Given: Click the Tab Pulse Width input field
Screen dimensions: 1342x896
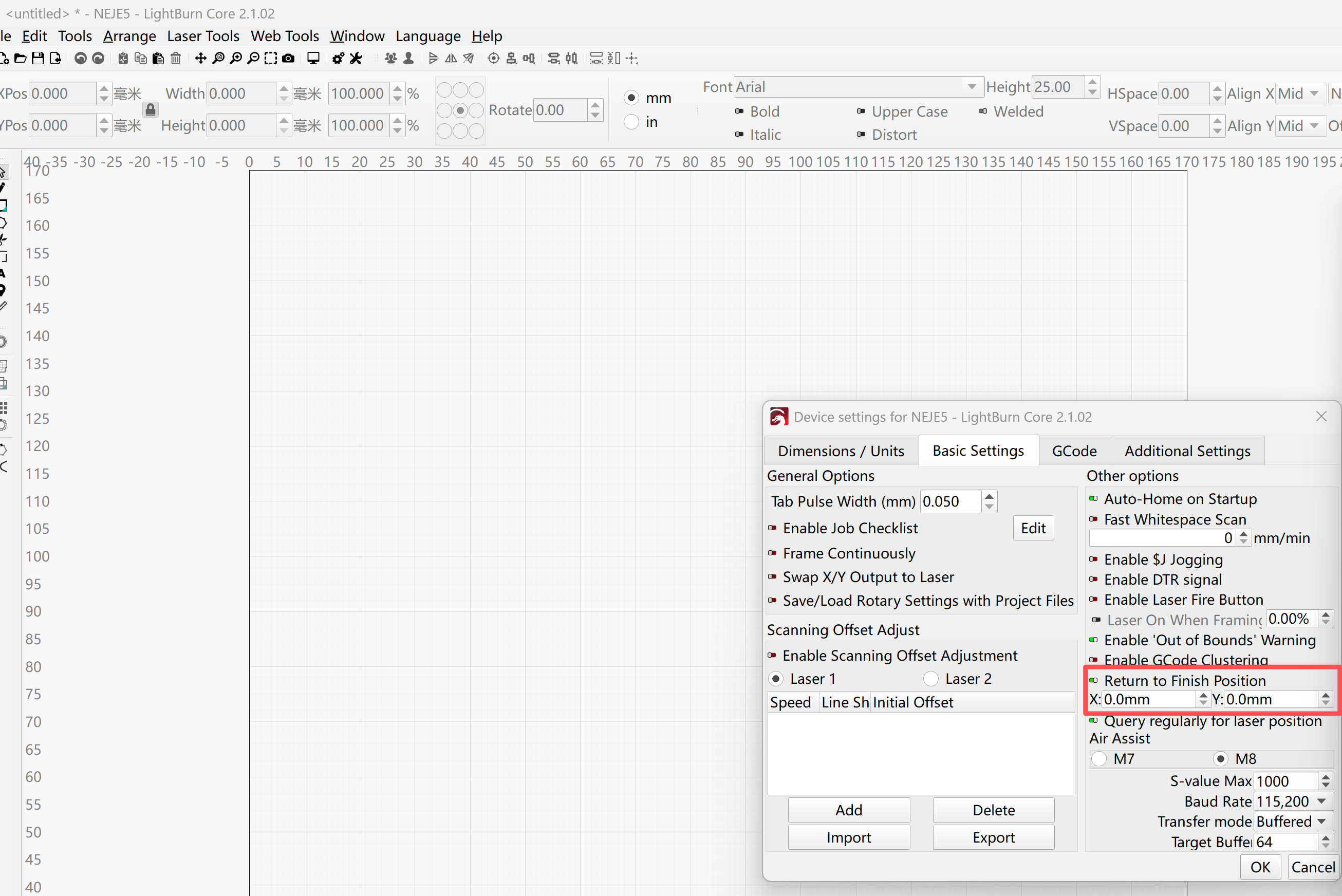Looking at the screenshot, I should point(952,501).
